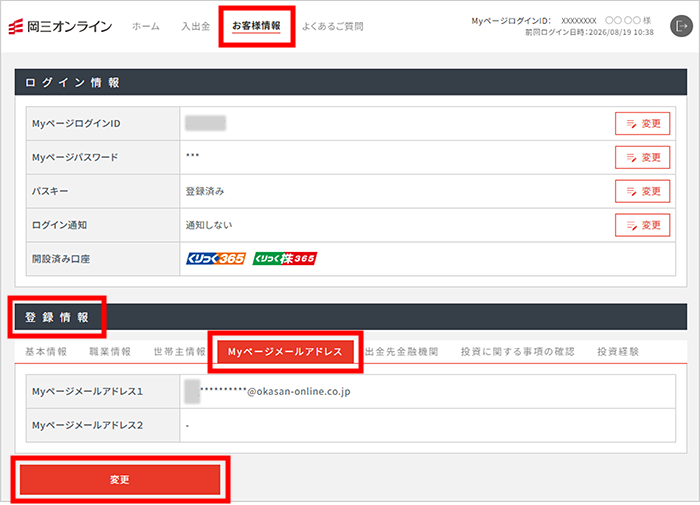Click 変更 button for パスキー row
700x505 pixels.
click(x=642, y=192)
